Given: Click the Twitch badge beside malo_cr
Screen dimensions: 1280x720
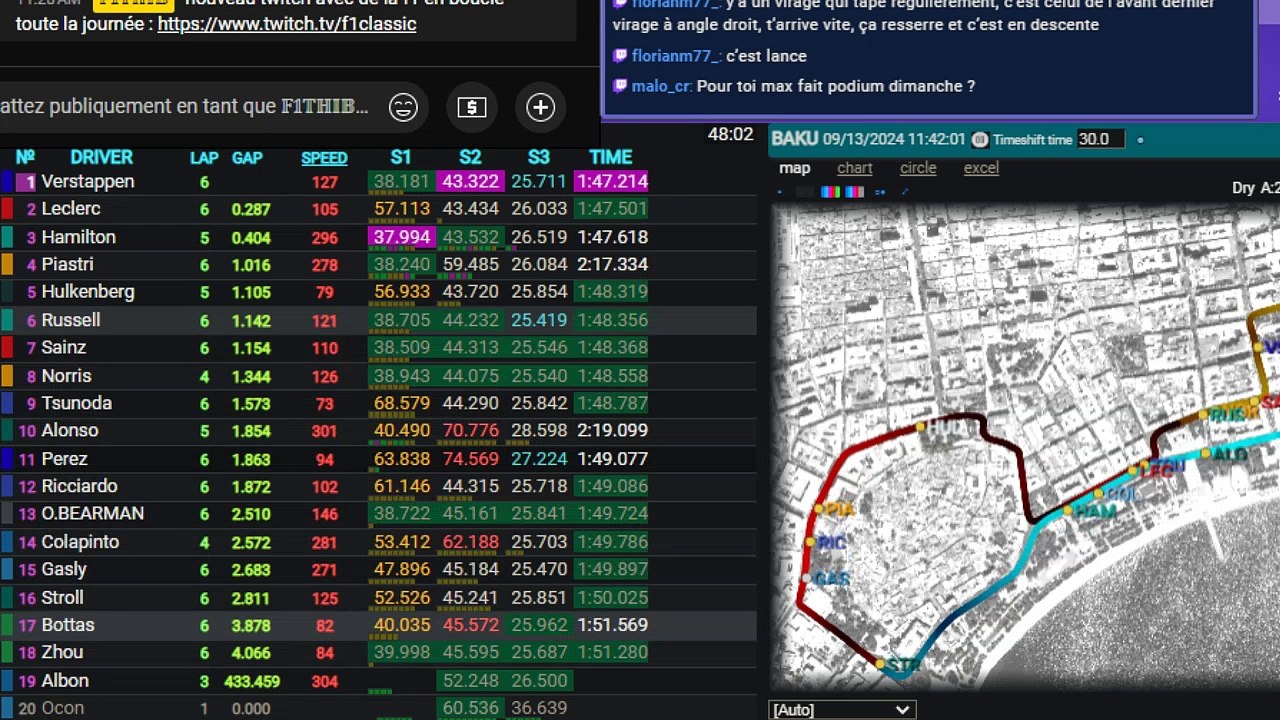Looking at the screenshot, I should tap(621, 86).
